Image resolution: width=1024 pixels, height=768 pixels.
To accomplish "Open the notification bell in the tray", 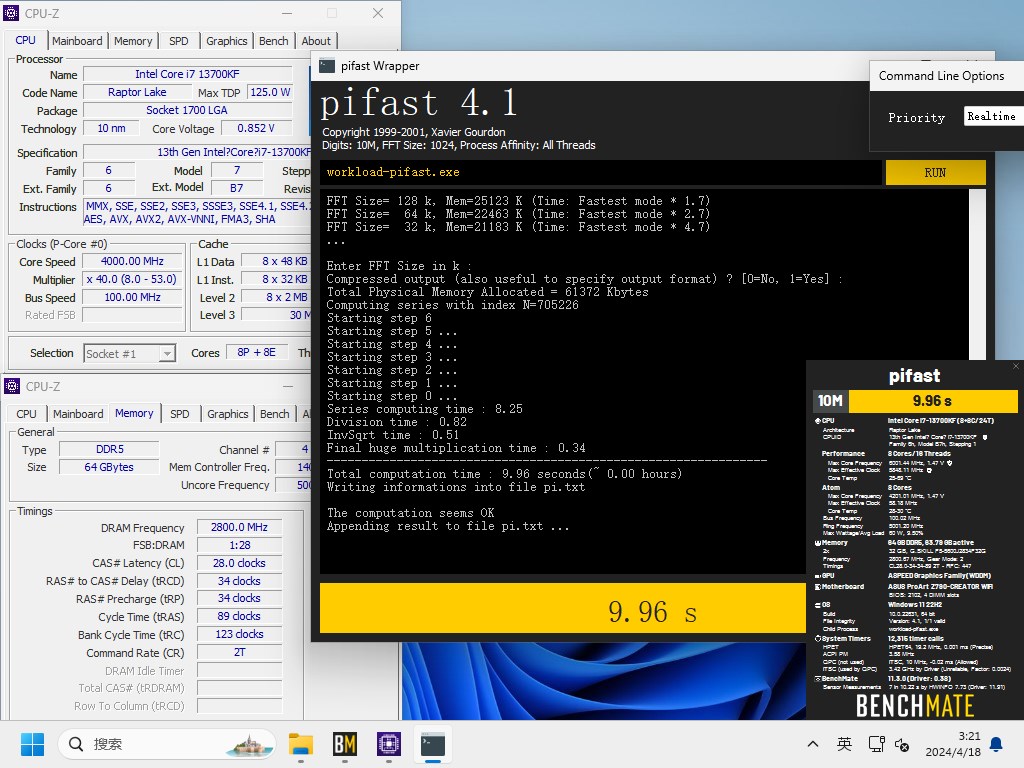I will click(997, 744).
